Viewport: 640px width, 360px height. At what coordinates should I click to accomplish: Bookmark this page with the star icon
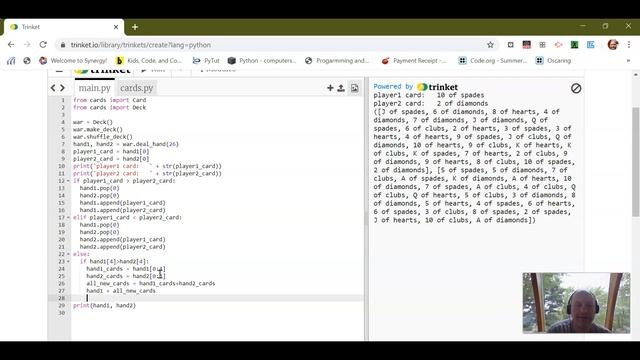point(490,45)
